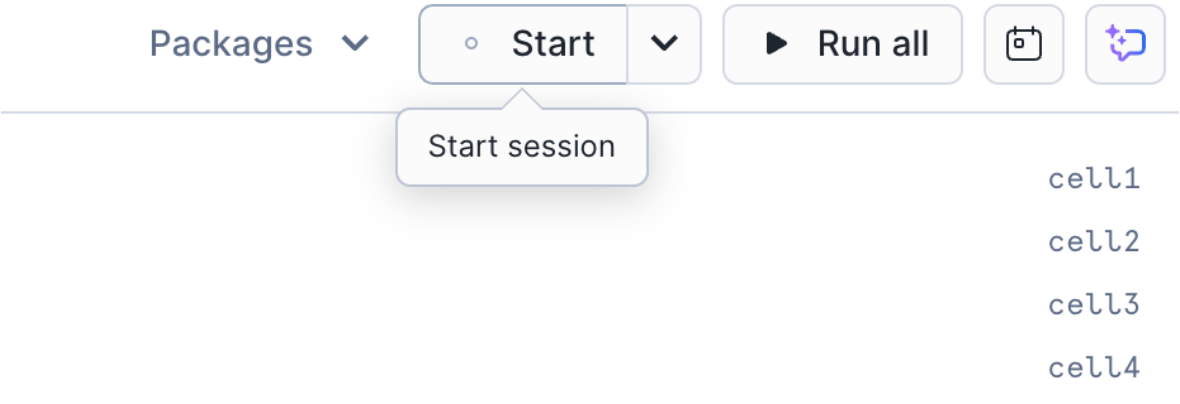Open the AI sparkle chat assistant
Screen dimensions: 1180x404
coord(1125,44)
